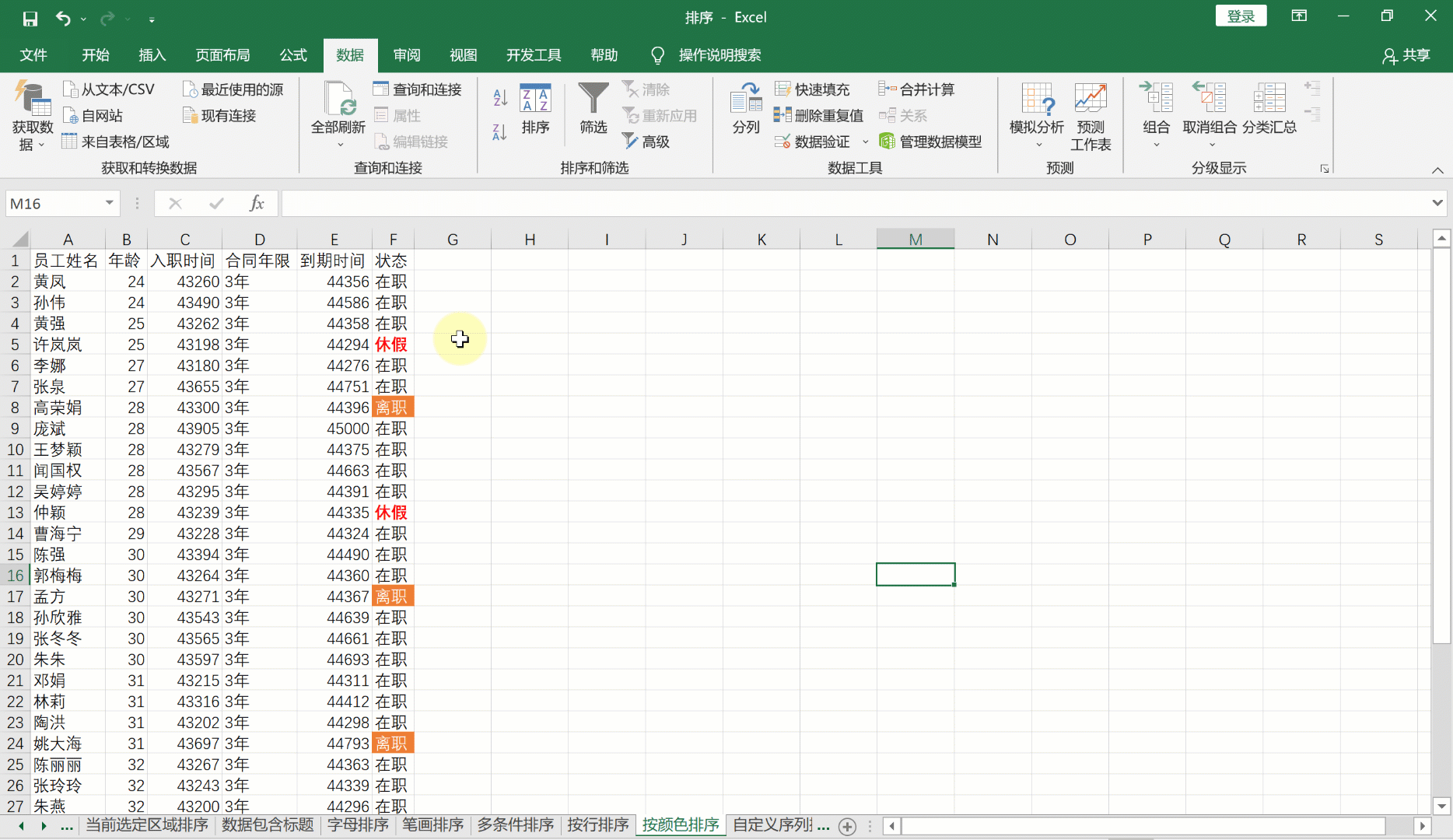Open Customize Quick Access Toolbar dropdown

tap(152, 19)
